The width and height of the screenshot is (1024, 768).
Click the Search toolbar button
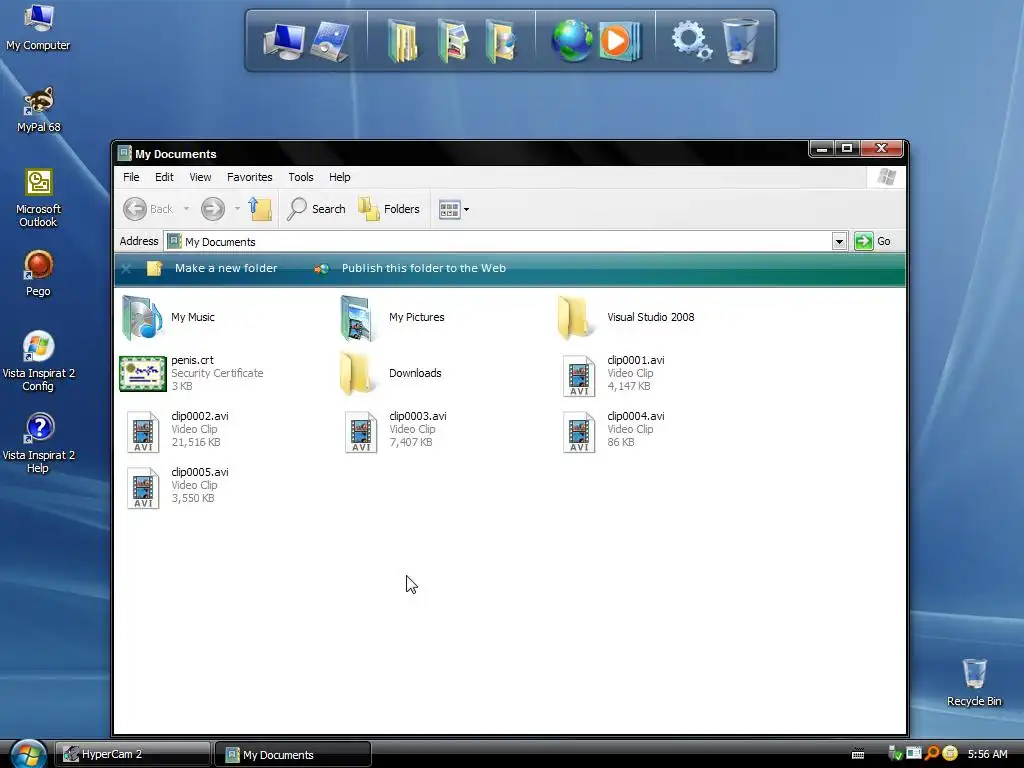pyautogui.click(x=316, y=209)
